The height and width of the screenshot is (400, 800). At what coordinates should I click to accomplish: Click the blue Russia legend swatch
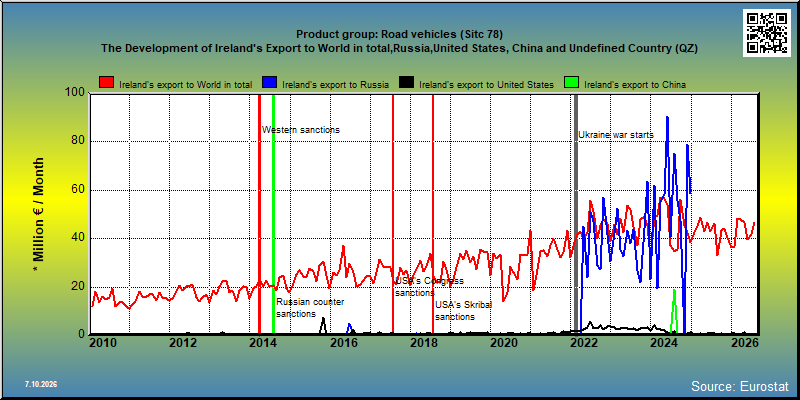click(x=269, y=83)
